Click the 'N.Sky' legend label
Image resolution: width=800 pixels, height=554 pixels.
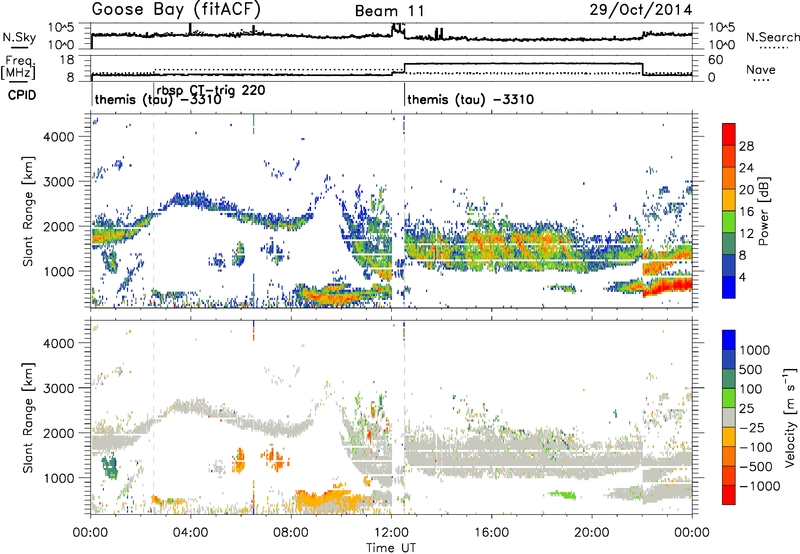click(19, 37)
